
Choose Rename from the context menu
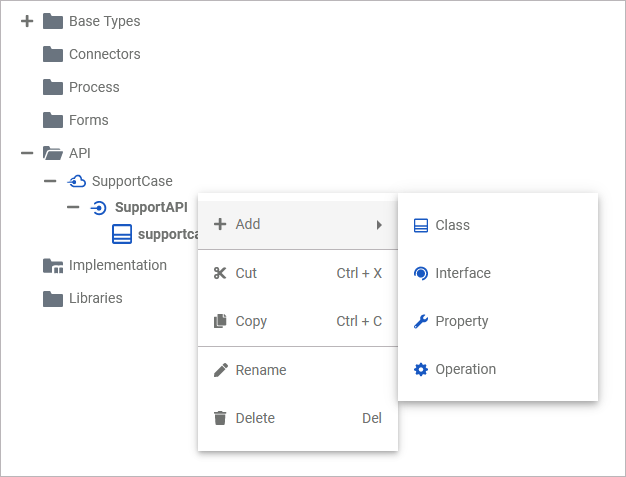point(261,370)
